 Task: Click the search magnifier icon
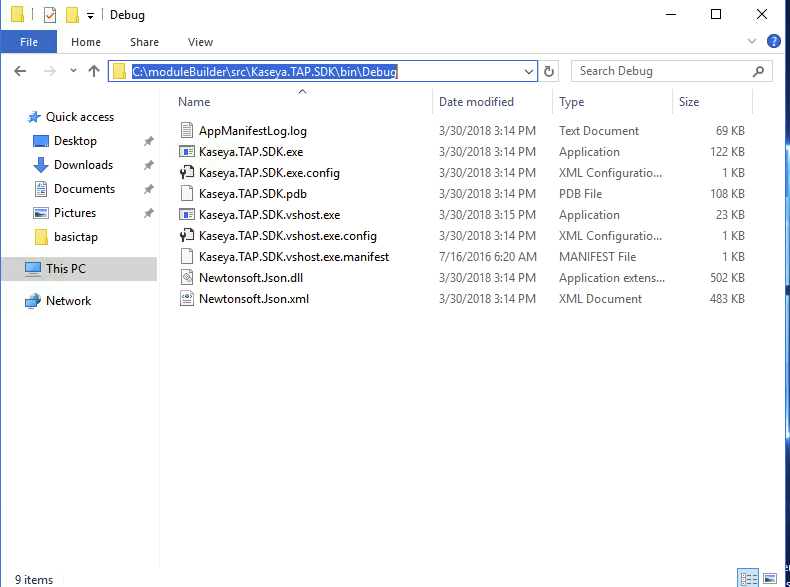pos(758,71)
